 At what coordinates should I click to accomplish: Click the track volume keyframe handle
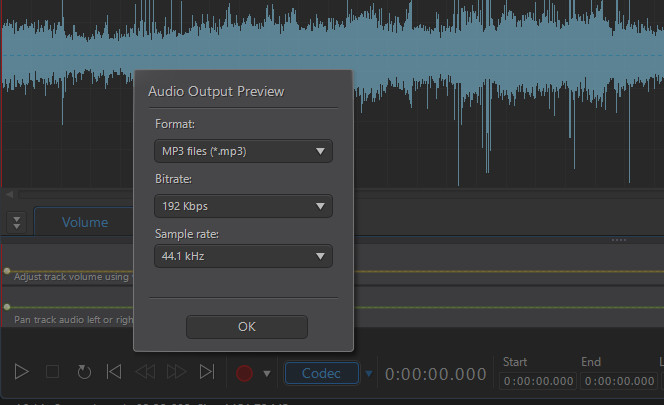click(x=7, y=271)
